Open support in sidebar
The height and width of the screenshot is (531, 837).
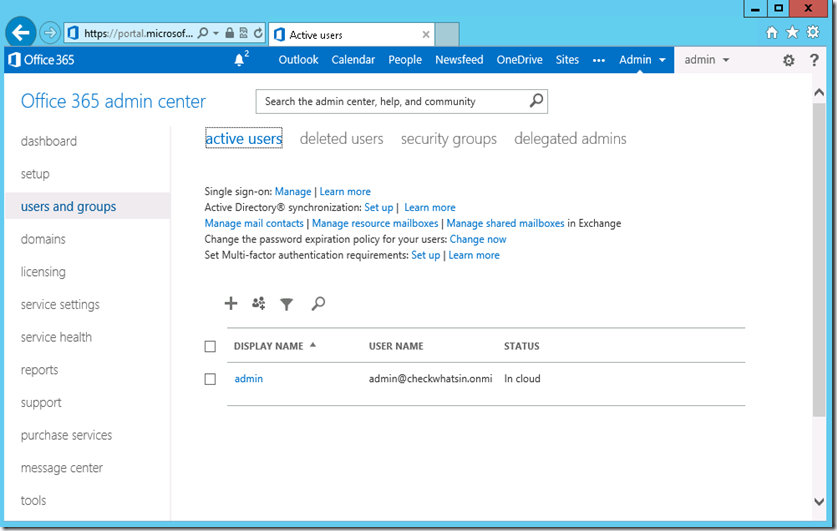(x=41, y=403)
